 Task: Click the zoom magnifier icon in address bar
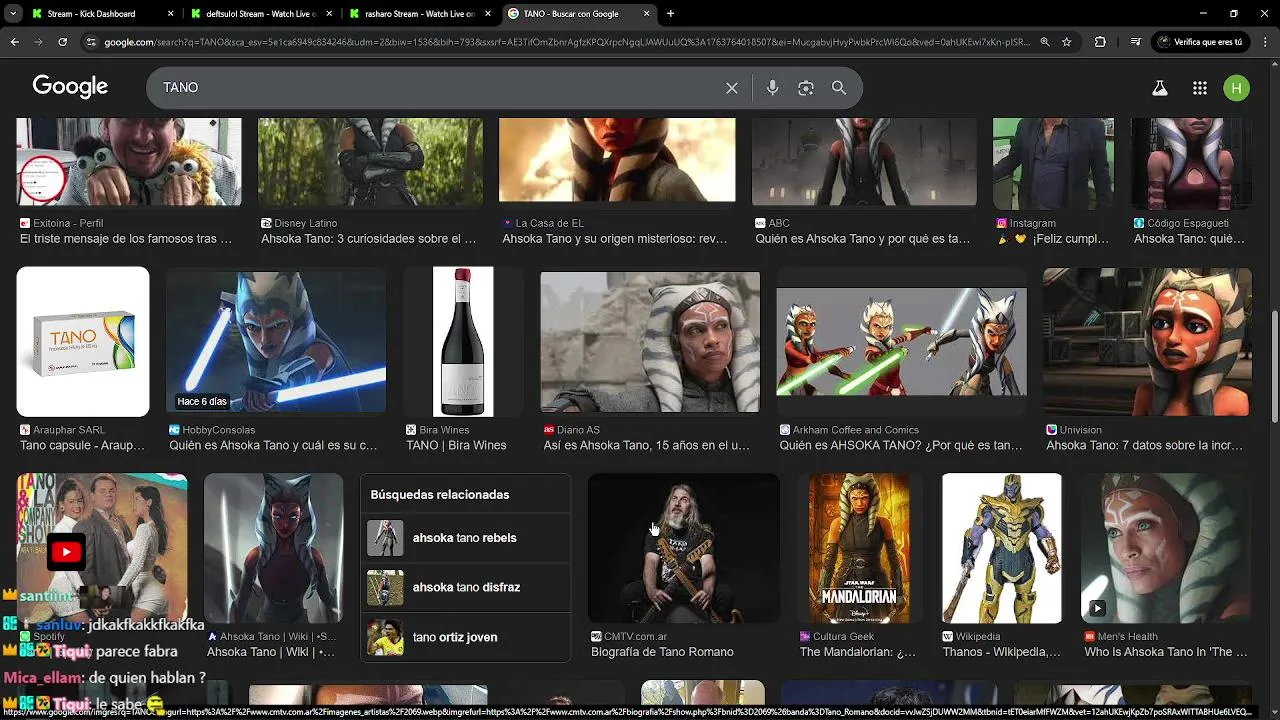[x=1045, y=42]
